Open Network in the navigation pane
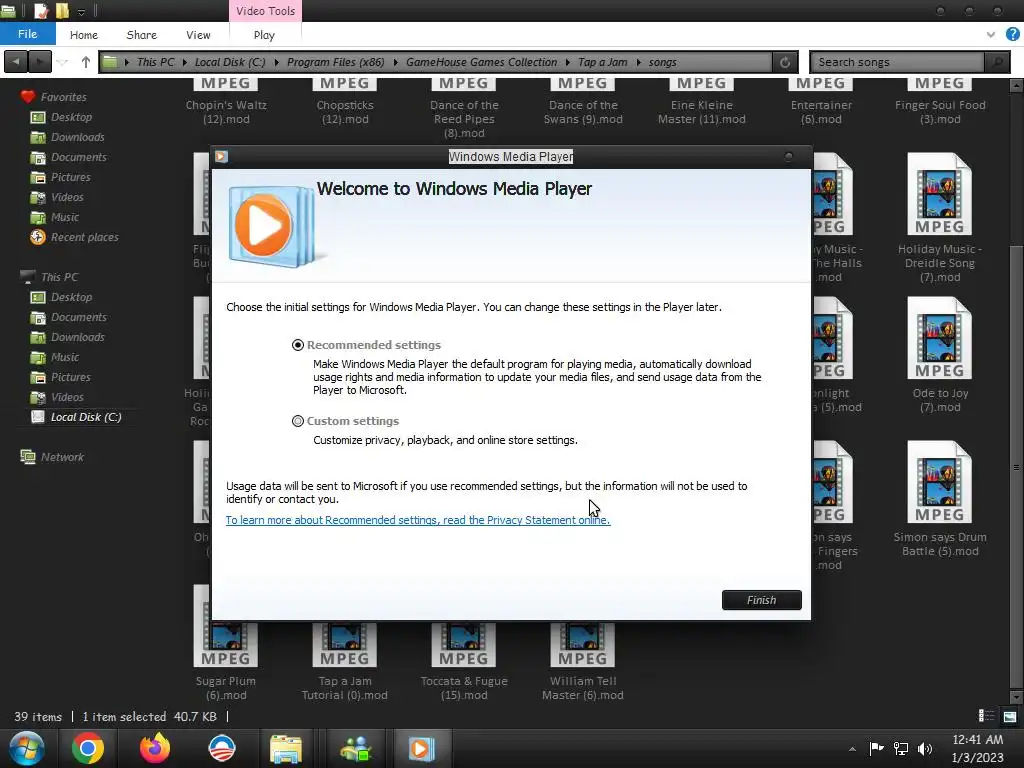 coord(62,457)
